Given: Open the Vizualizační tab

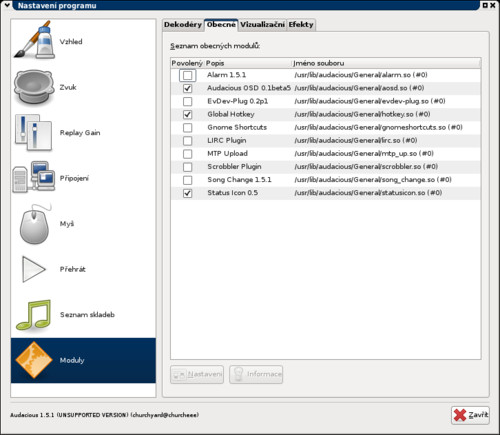Looking at the screenshot, I should pos(262,25).
